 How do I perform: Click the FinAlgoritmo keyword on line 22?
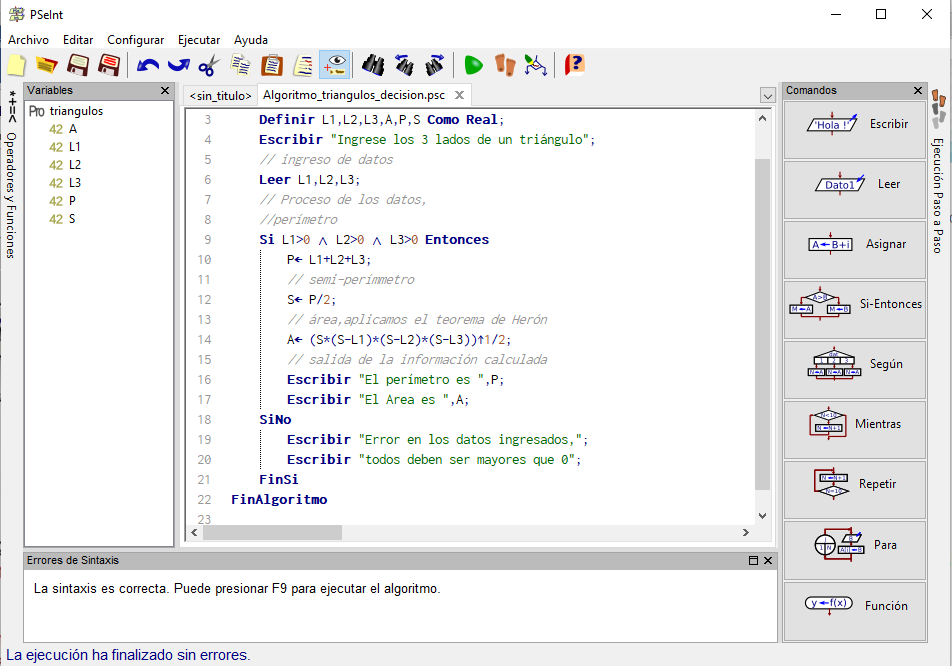(x=279, y=500)
